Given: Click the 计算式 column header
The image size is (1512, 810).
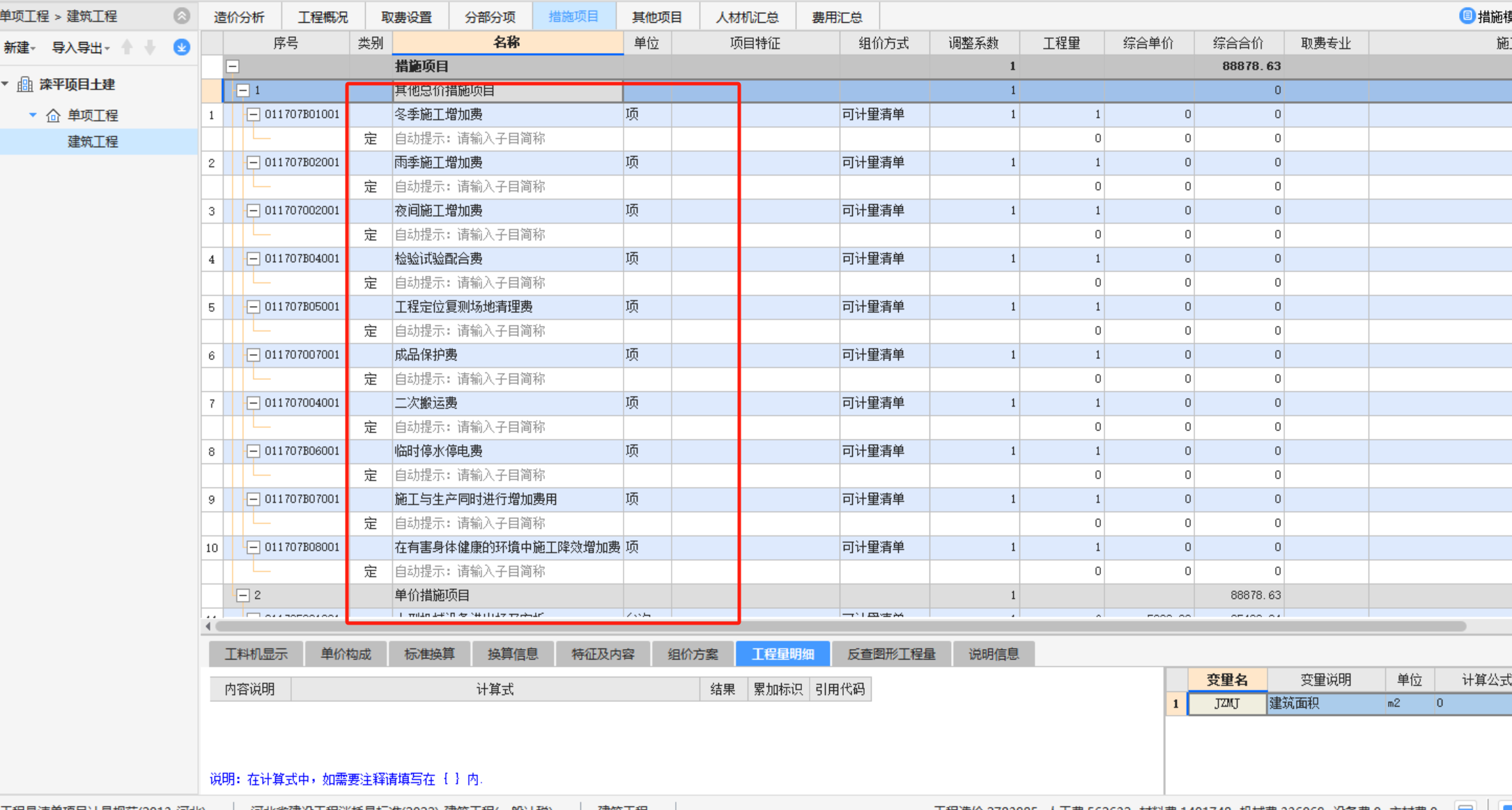Looking at the screenshot, I should (x=495, y=689).
